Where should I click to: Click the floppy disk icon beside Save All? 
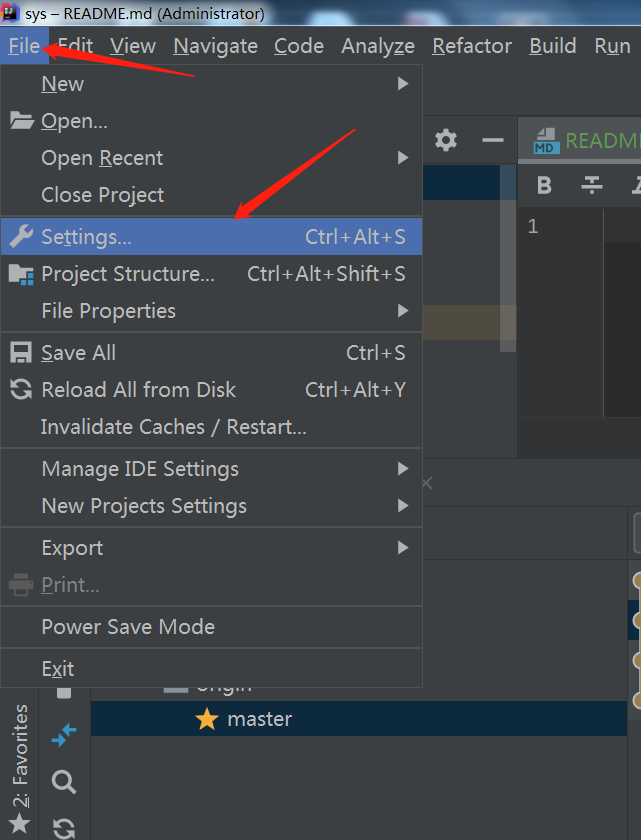click(20, 352)
